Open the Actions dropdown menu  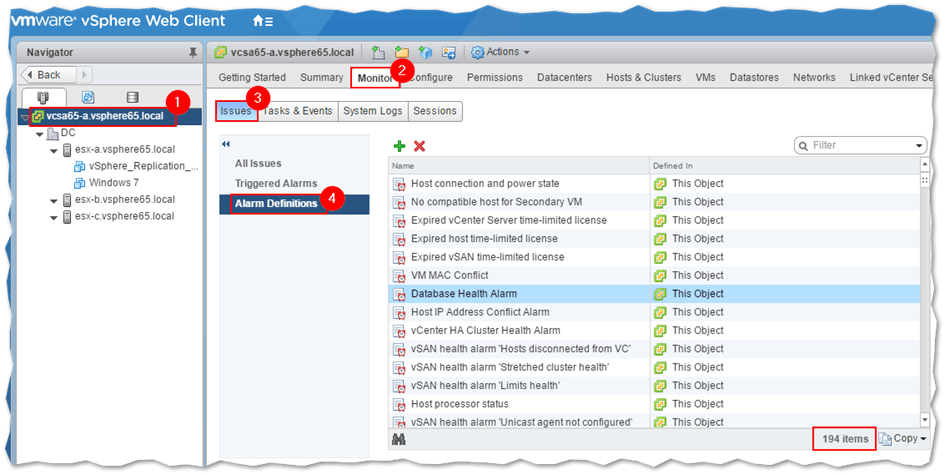501,52
